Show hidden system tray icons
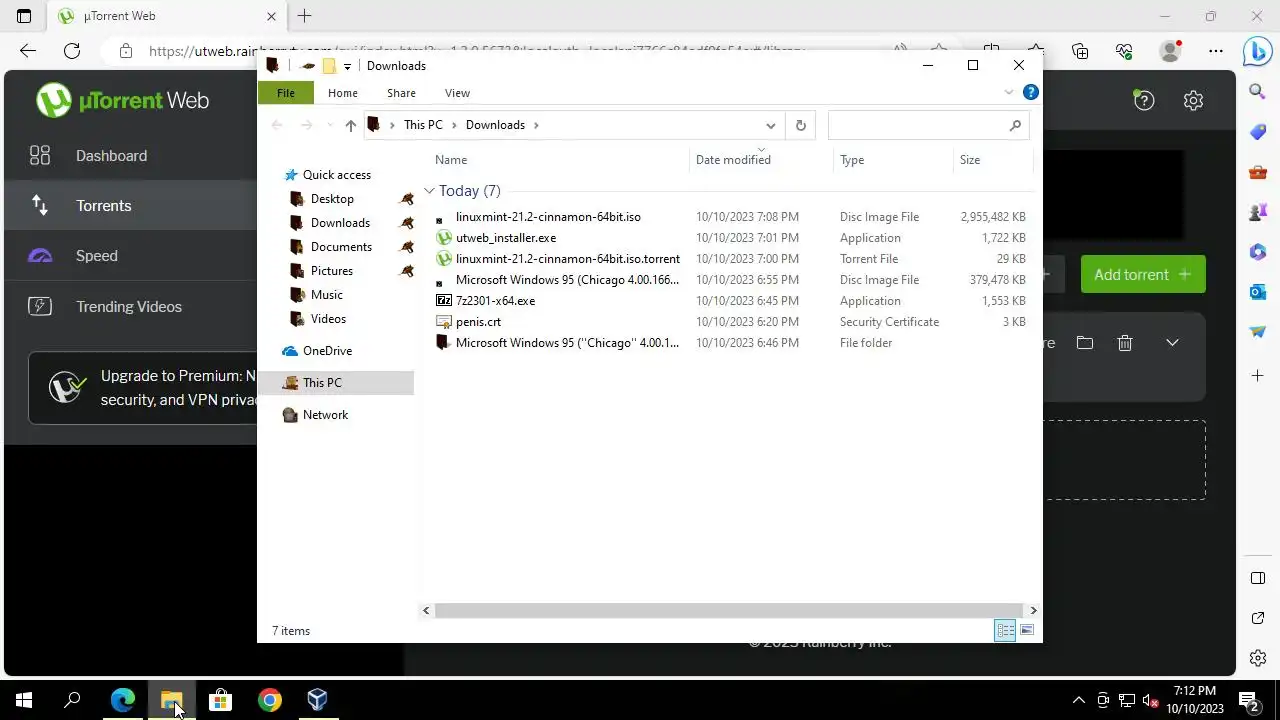Image resolution: width=1280 pixels, height=720 pixels. [x=1078, y=700]
